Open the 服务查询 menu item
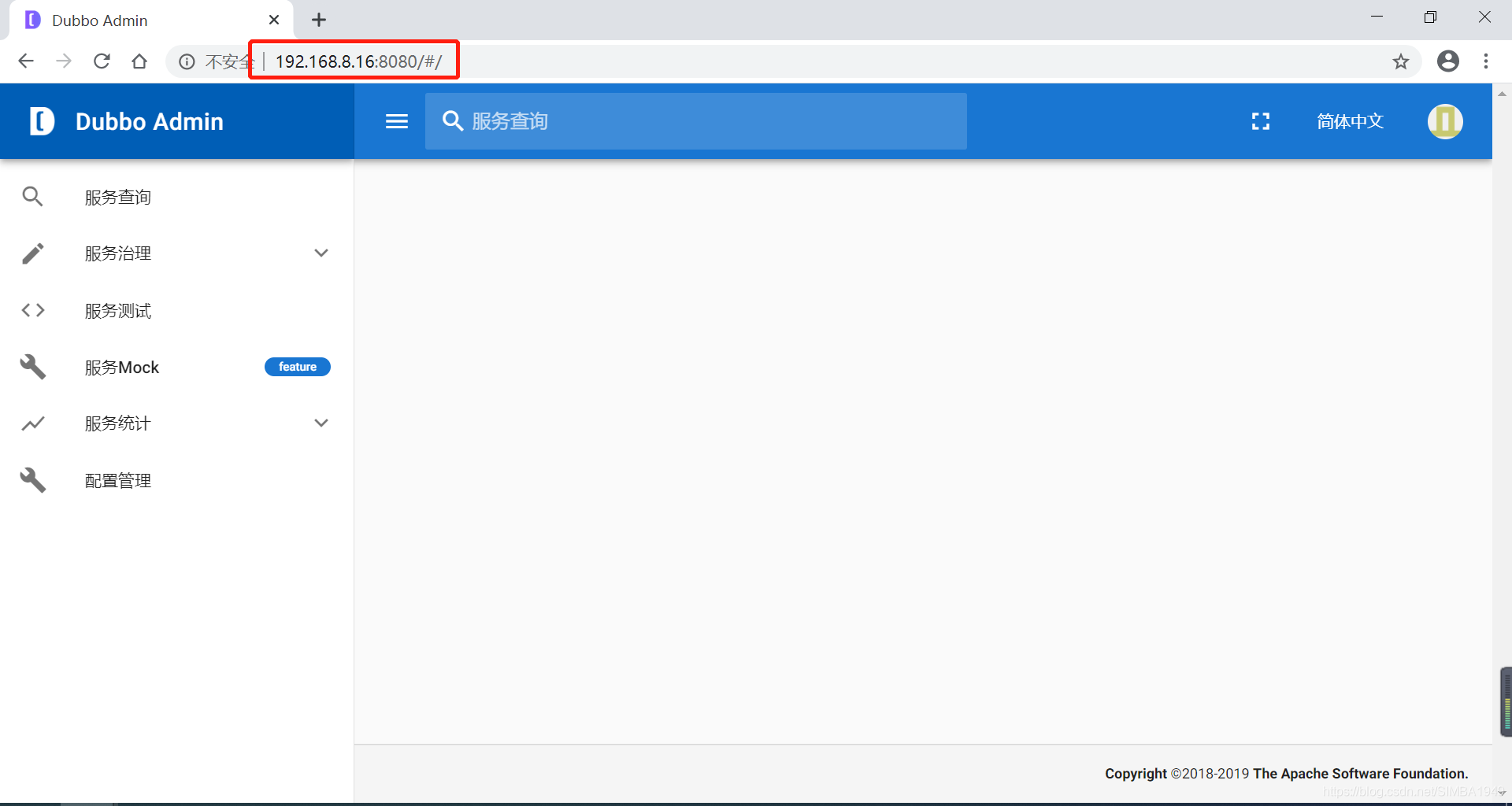Viewport: 1512px width, 806px height. pyautogui.click(x=177, y=197)
